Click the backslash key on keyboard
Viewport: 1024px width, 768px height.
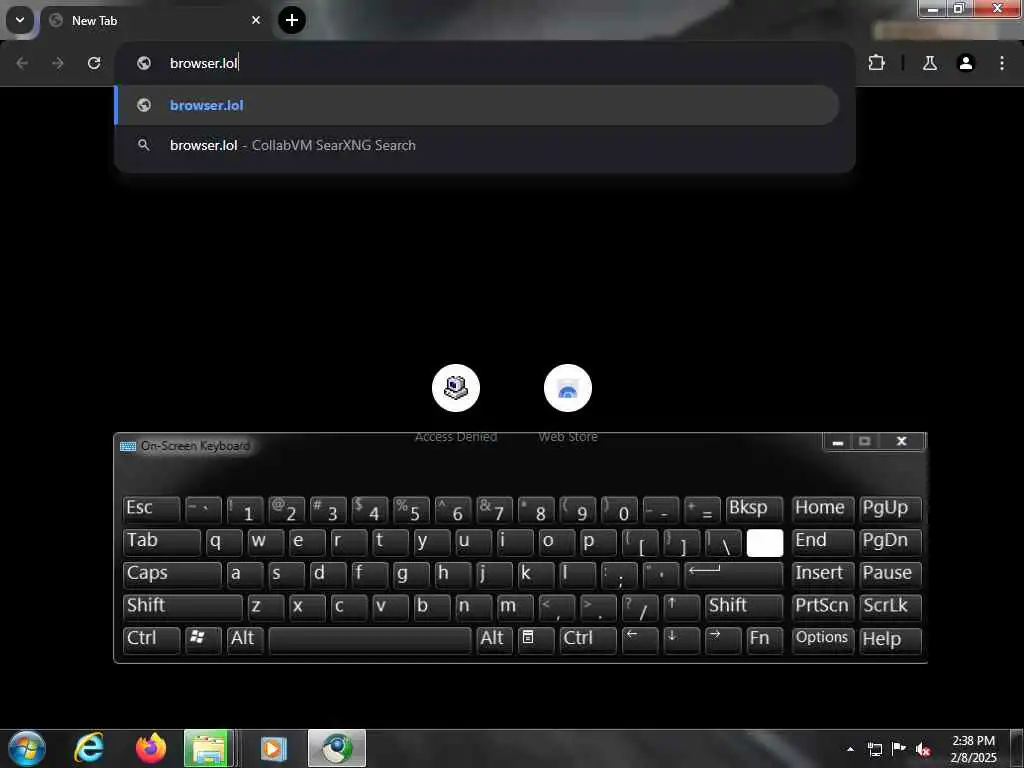pos(723,541)
